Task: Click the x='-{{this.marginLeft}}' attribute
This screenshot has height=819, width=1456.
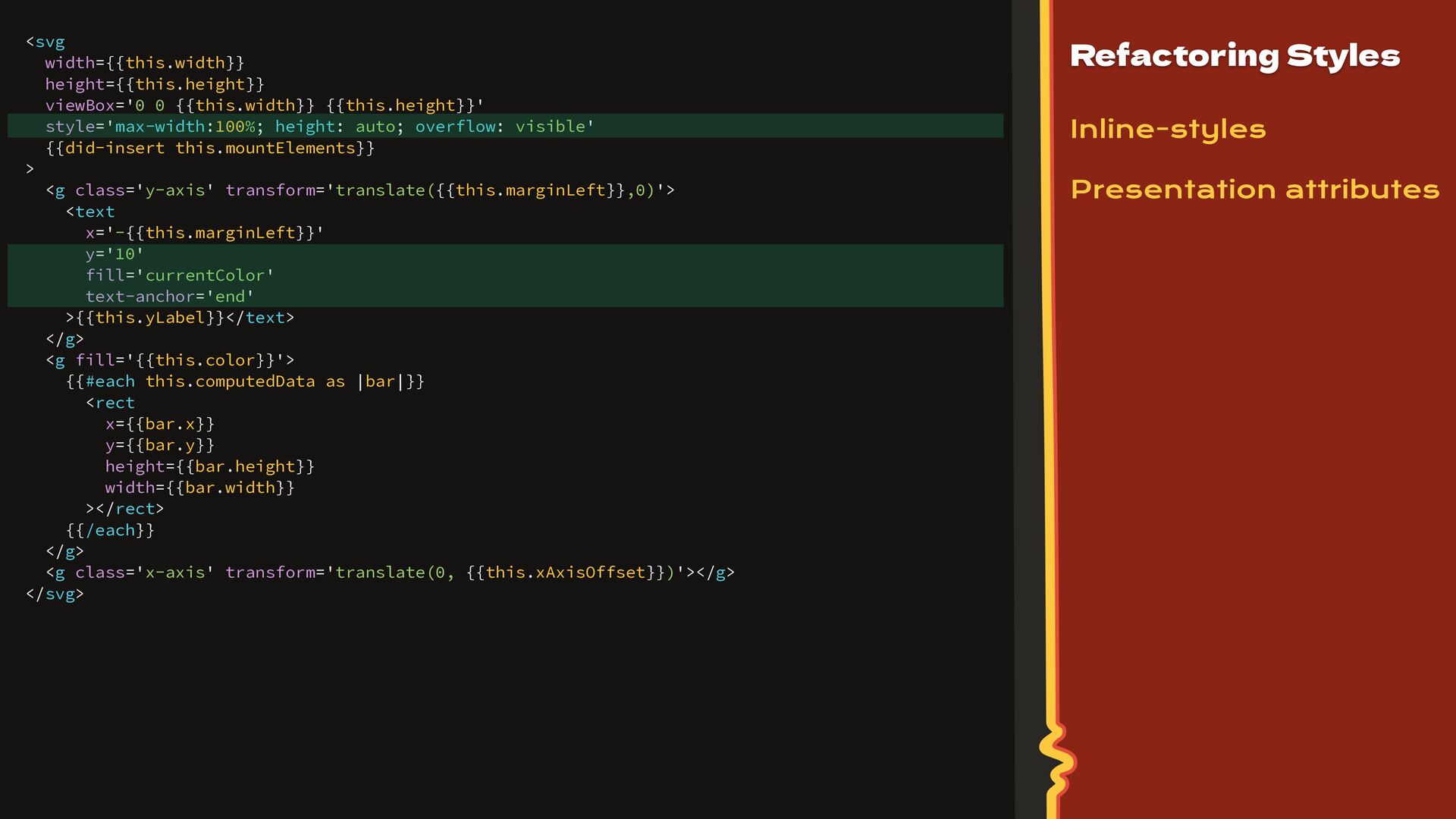Action: 205,233
